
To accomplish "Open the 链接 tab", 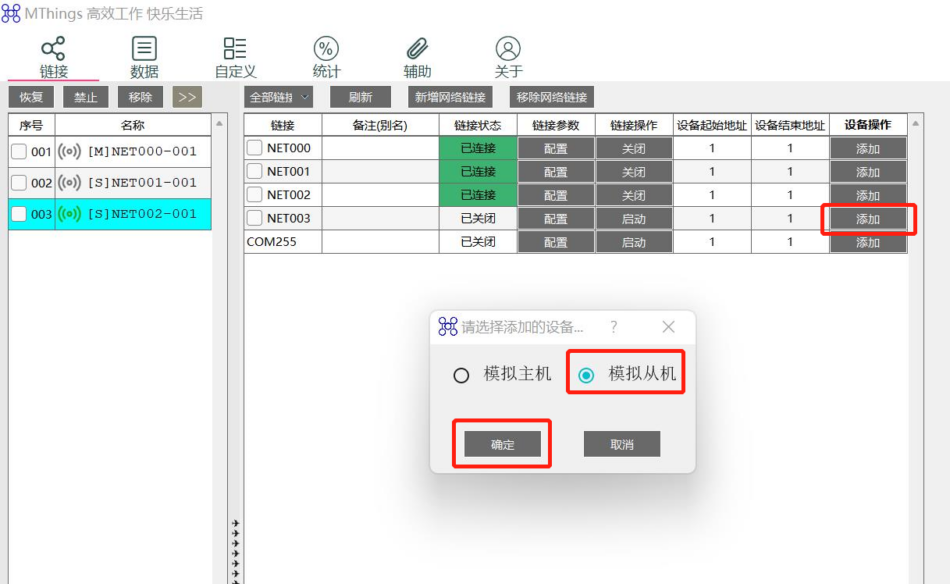I will click(53, 58).
